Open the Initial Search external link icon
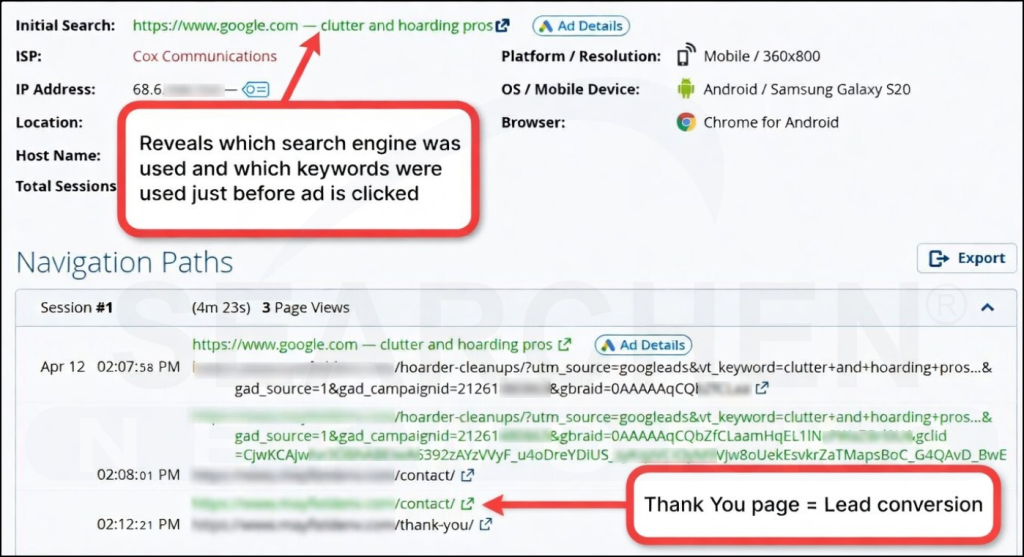Image resolution: width=1024 pixels, height=557 pixels. tap(502, 25)
